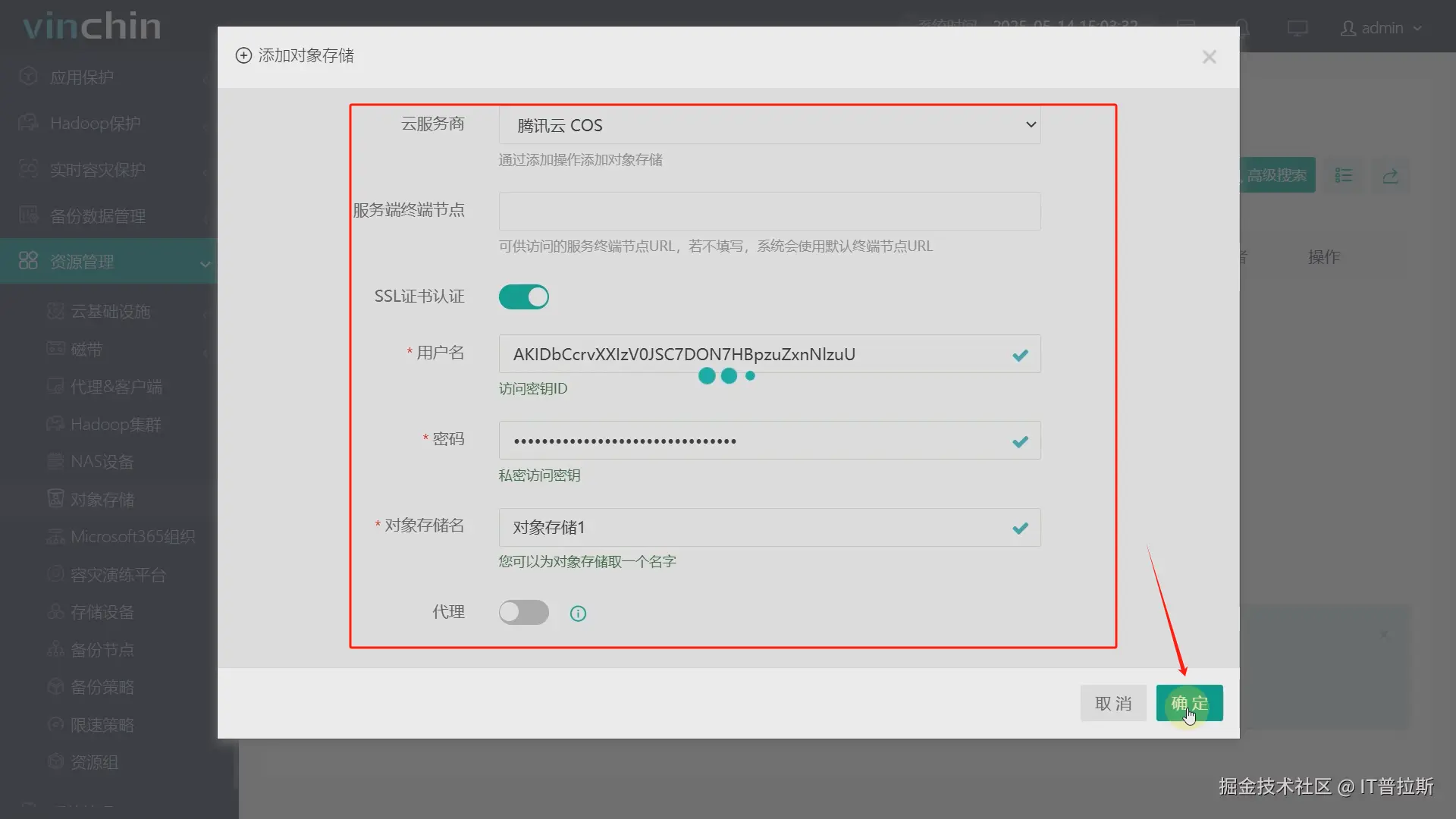Open the 云服务商 provider dropdown

tap(769, 125)
